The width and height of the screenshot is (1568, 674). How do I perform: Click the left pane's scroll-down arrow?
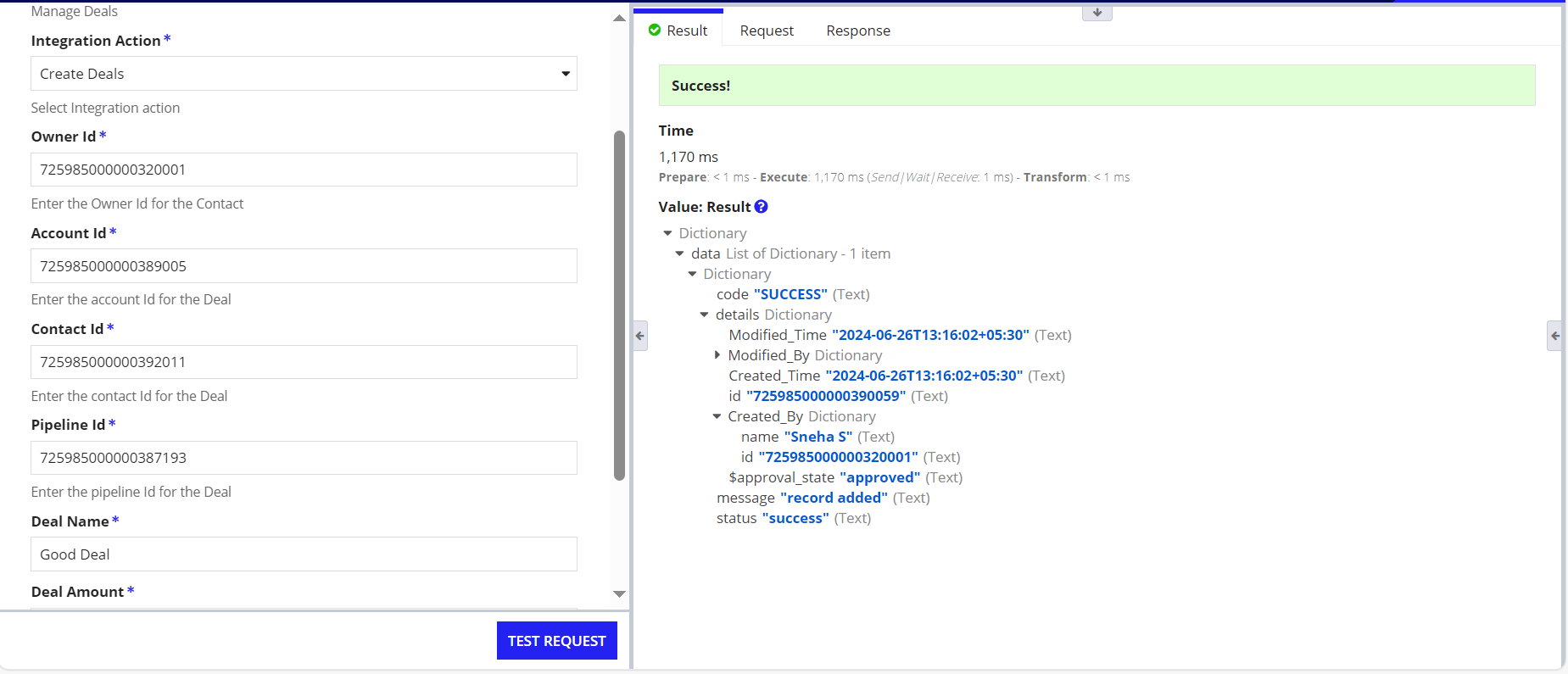tap(619, 594)
